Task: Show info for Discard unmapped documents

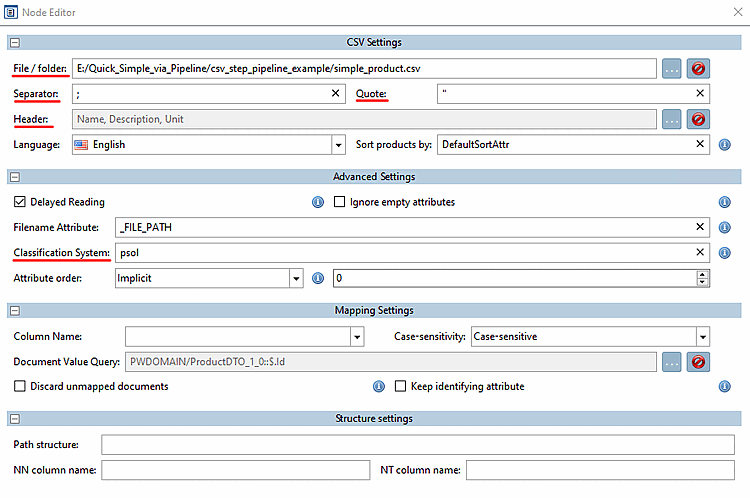Action: coord(378,386)
